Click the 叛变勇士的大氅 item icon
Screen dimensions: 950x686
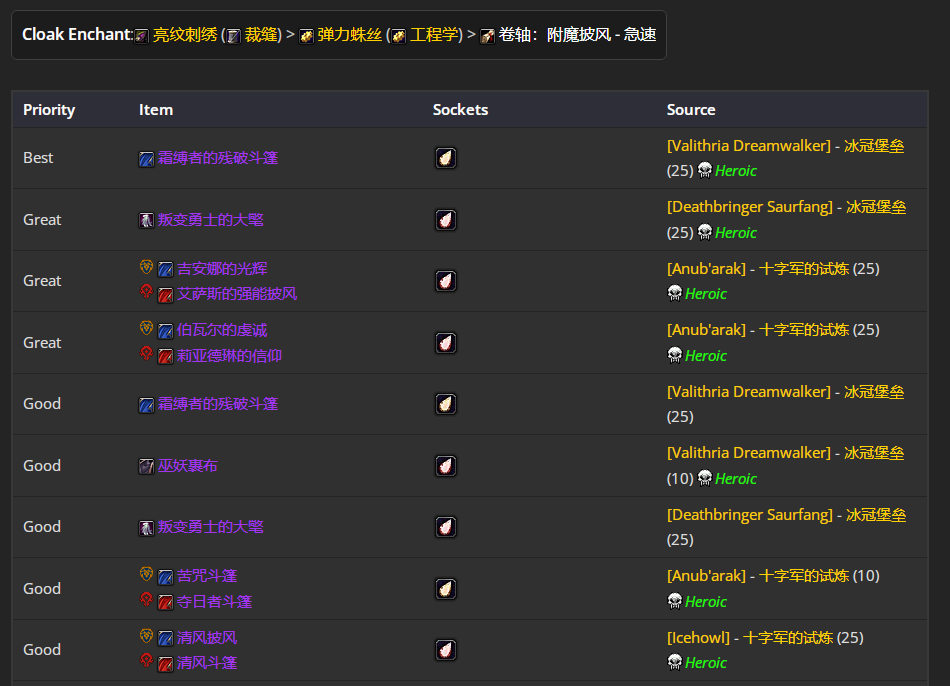coord(146,219)
